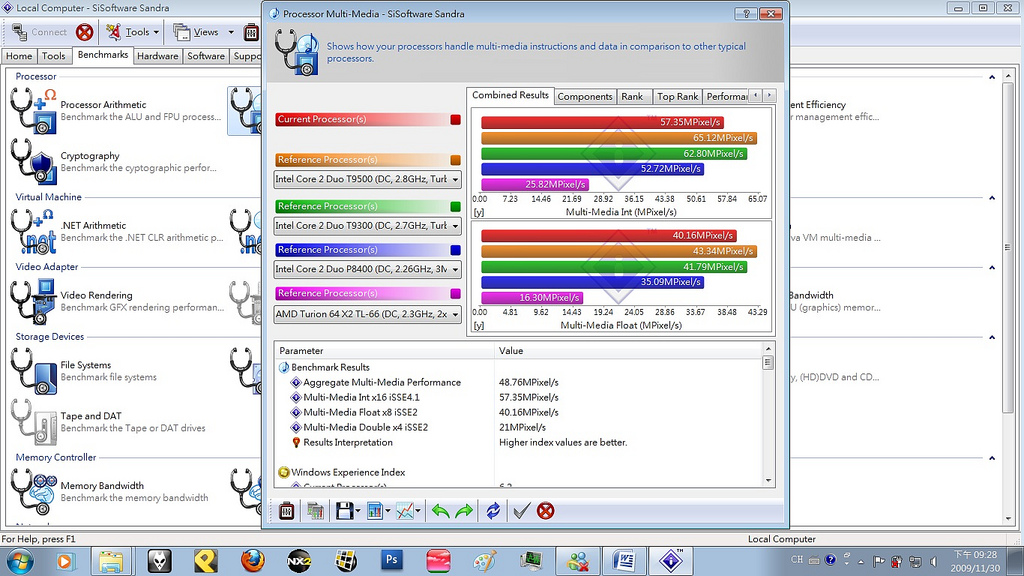Open AMD Turion 64 X2 TL-66 dropdown
The height and width of the screenshot is (576, 1024).
368,314
